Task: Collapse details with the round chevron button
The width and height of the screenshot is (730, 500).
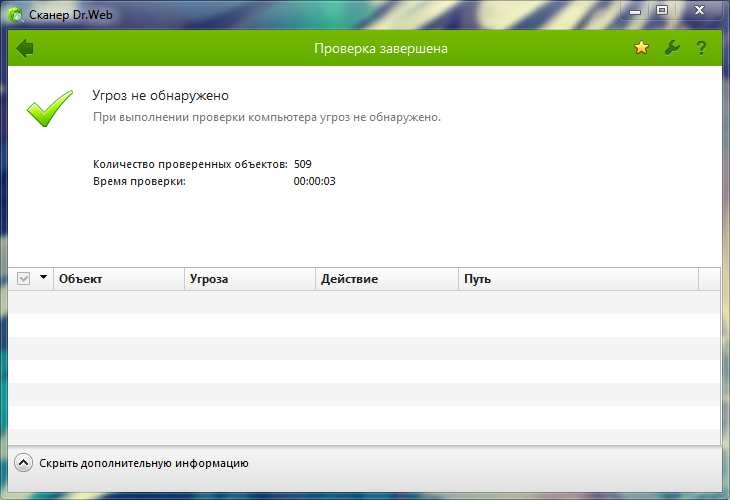Action: (x=23, y=463)
